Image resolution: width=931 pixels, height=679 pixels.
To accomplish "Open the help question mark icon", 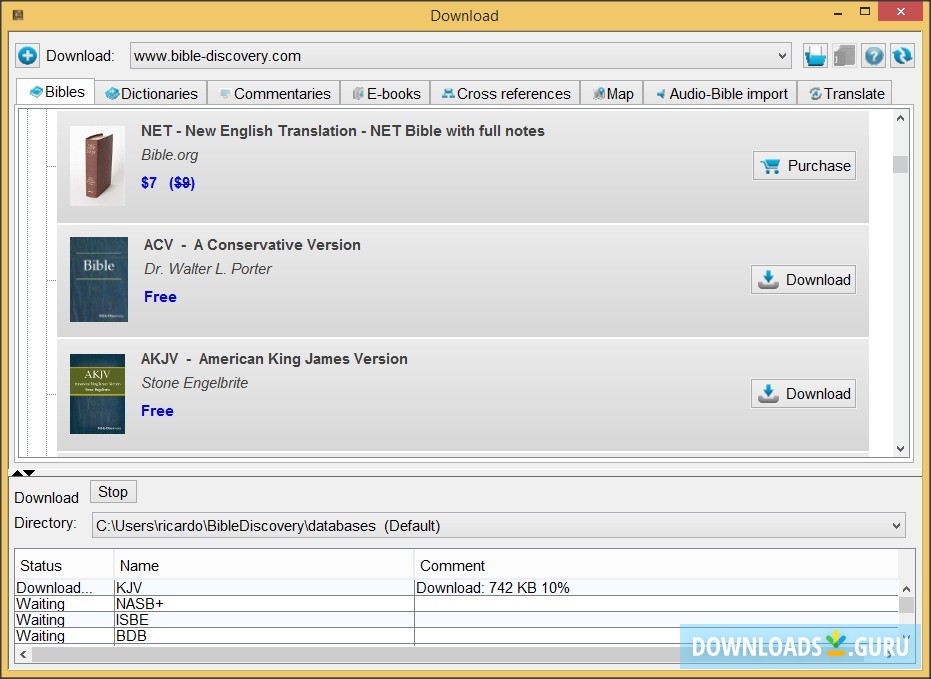I will click(873, 56).
